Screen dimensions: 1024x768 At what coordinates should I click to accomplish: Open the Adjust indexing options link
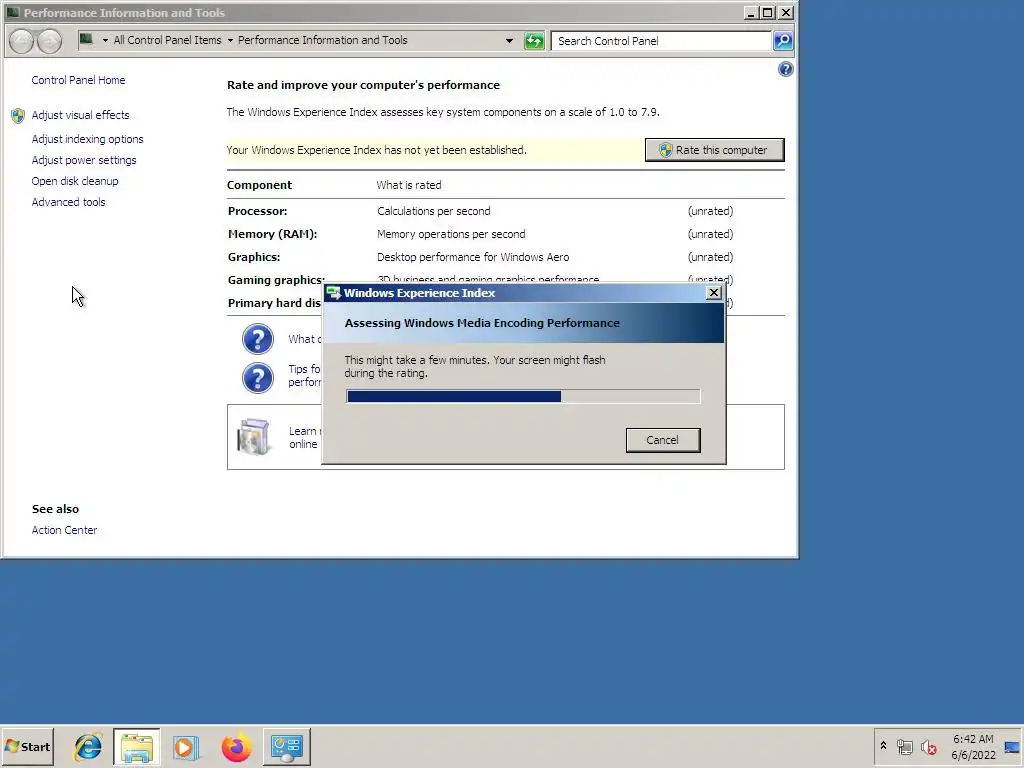(88, 139)
